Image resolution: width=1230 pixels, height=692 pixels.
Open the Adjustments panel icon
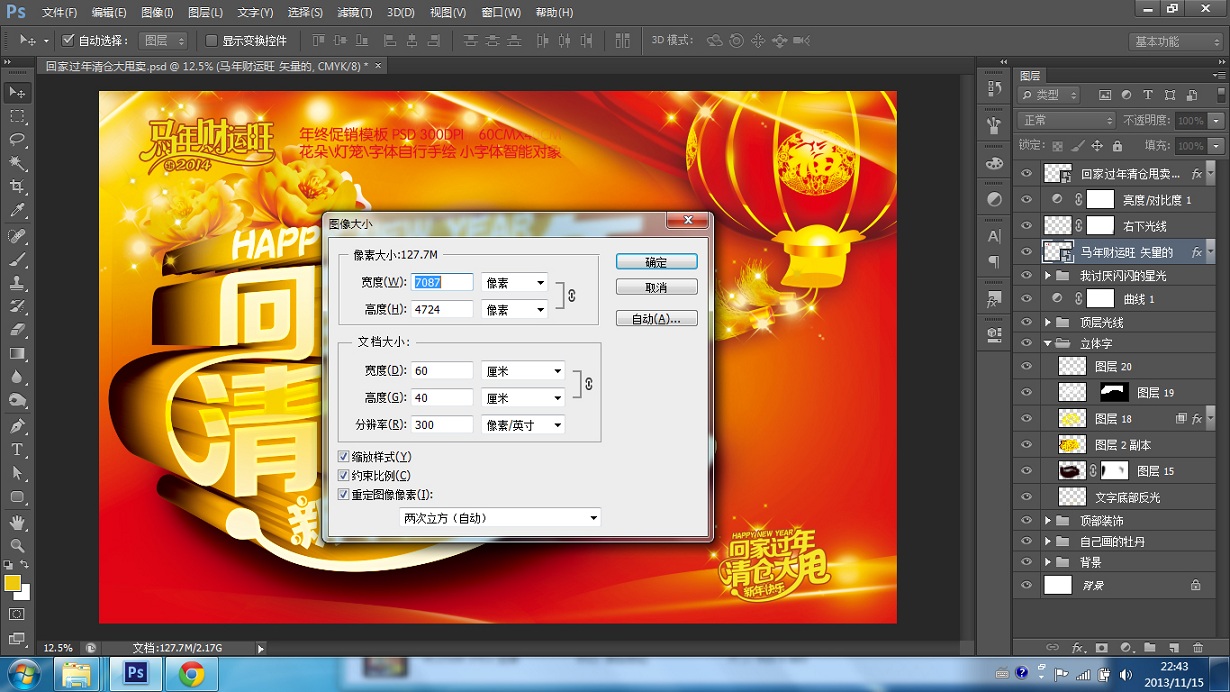coord(994,200)
